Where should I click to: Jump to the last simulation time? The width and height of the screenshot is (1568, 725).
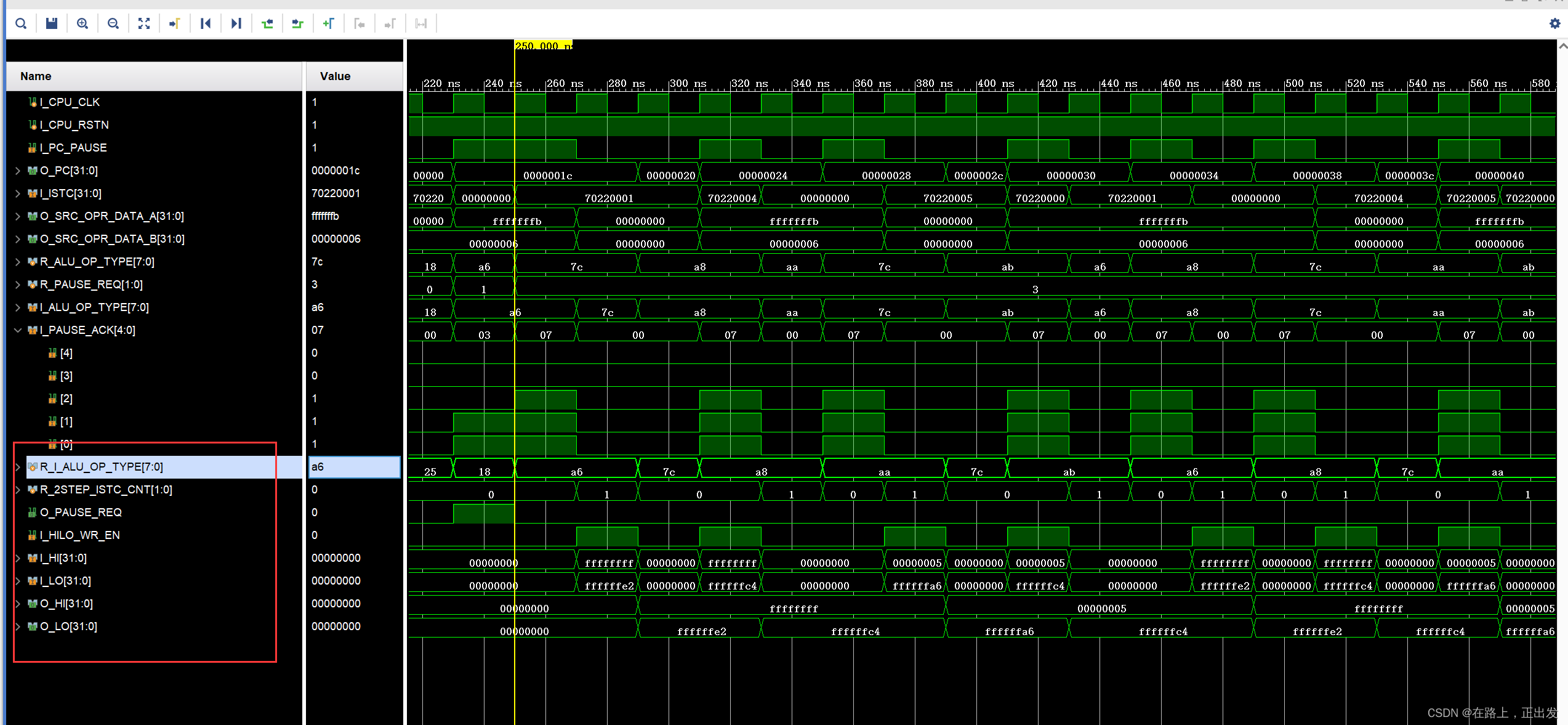coord(236,23)
